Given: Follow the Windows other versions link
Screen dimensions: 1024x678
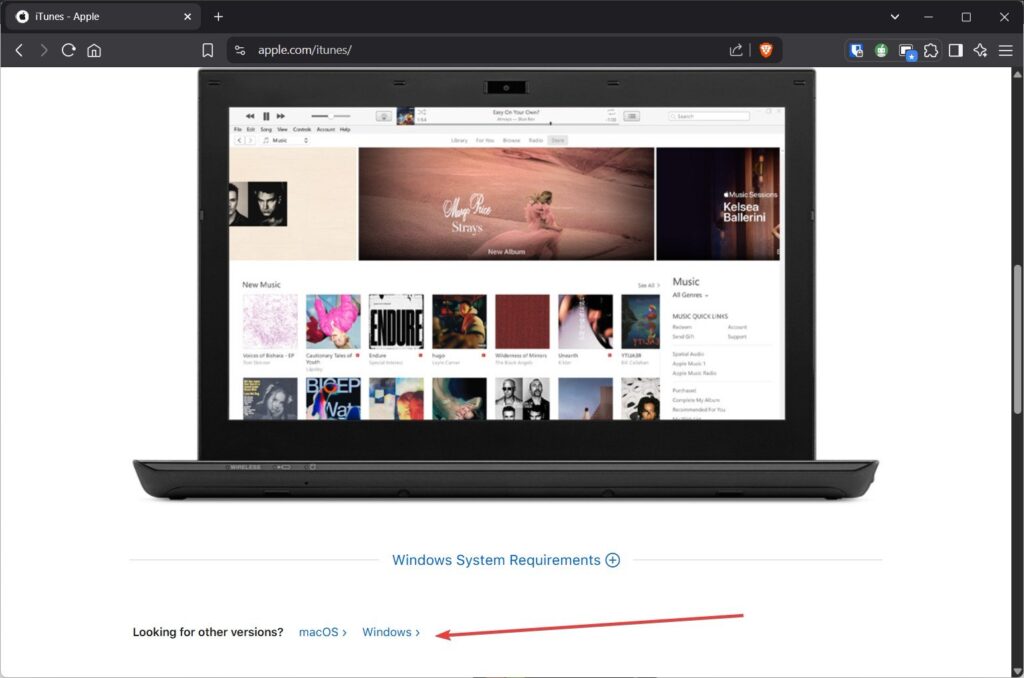Looking at the screenshot, I should pos(391,632).
